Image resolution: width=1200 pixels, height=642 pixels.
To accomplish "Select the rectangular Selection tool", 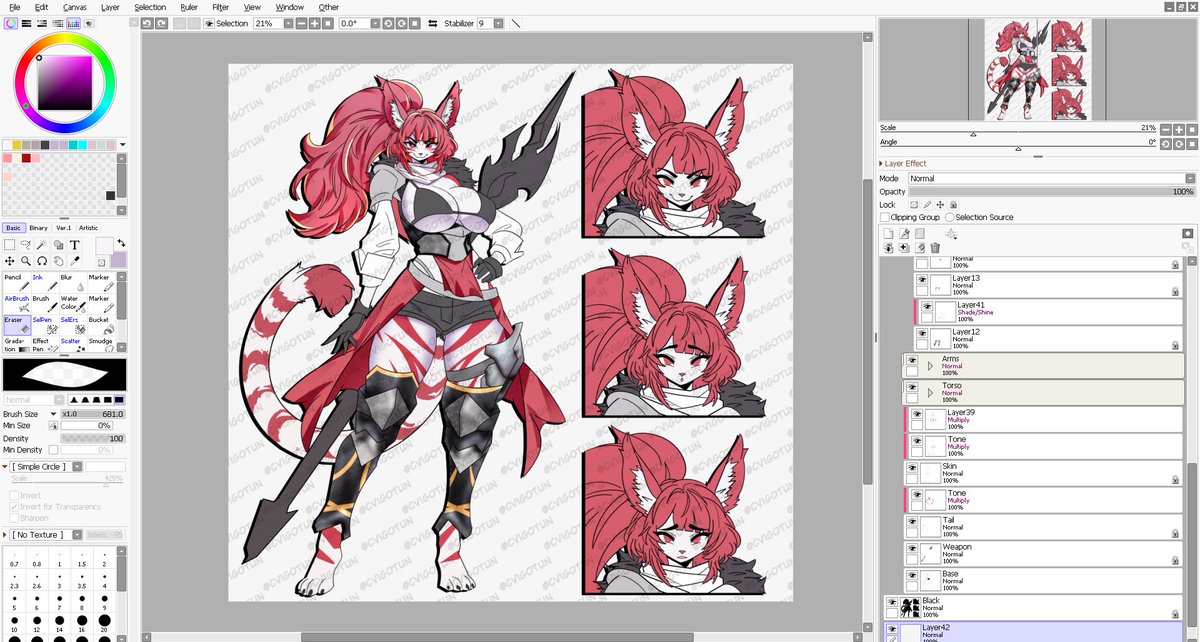I will pyautogui.click(x=10, y=245).
